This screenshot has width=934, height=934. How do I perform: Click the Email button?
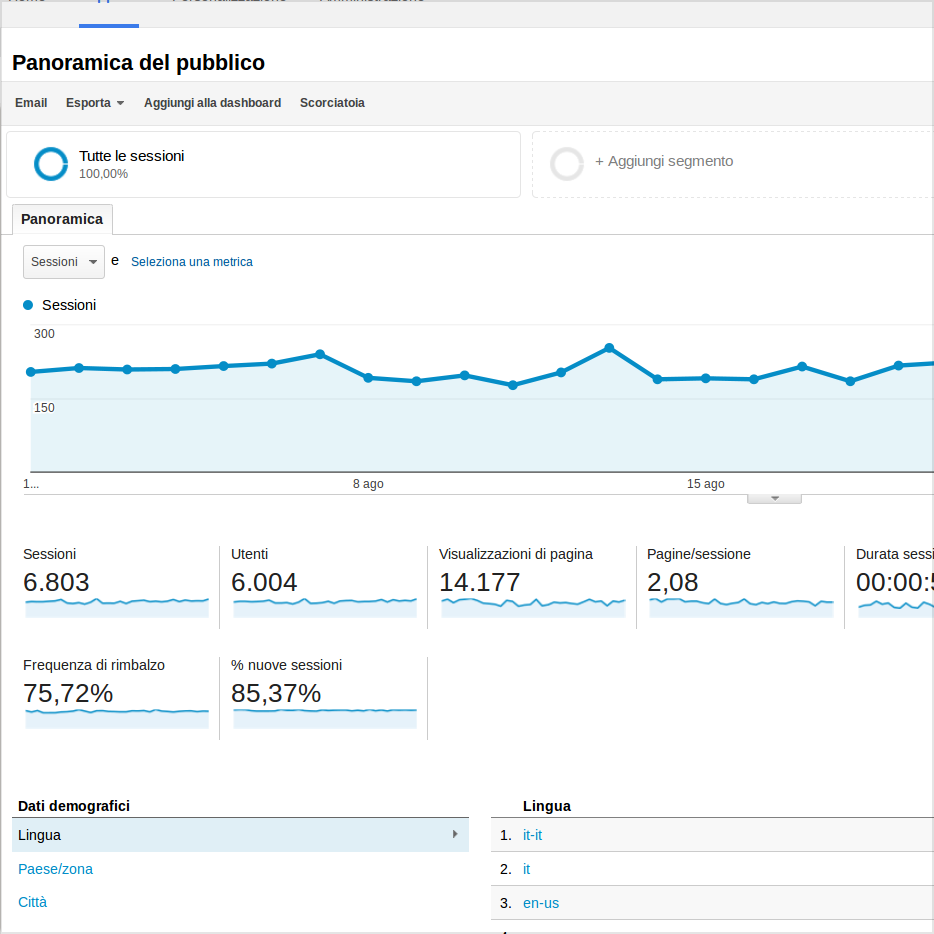(31, 102)
